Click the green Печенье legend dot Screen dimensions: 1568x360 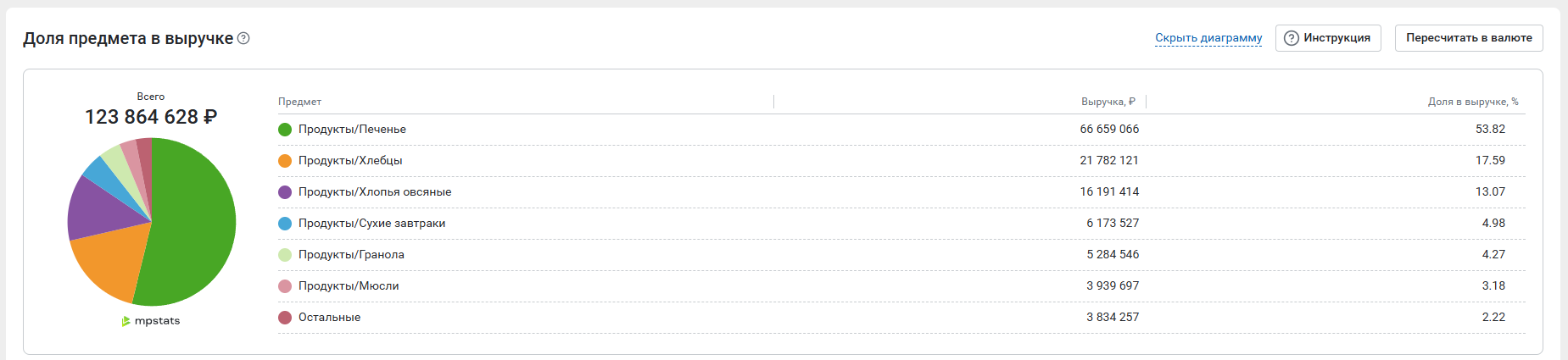[285, 130]
